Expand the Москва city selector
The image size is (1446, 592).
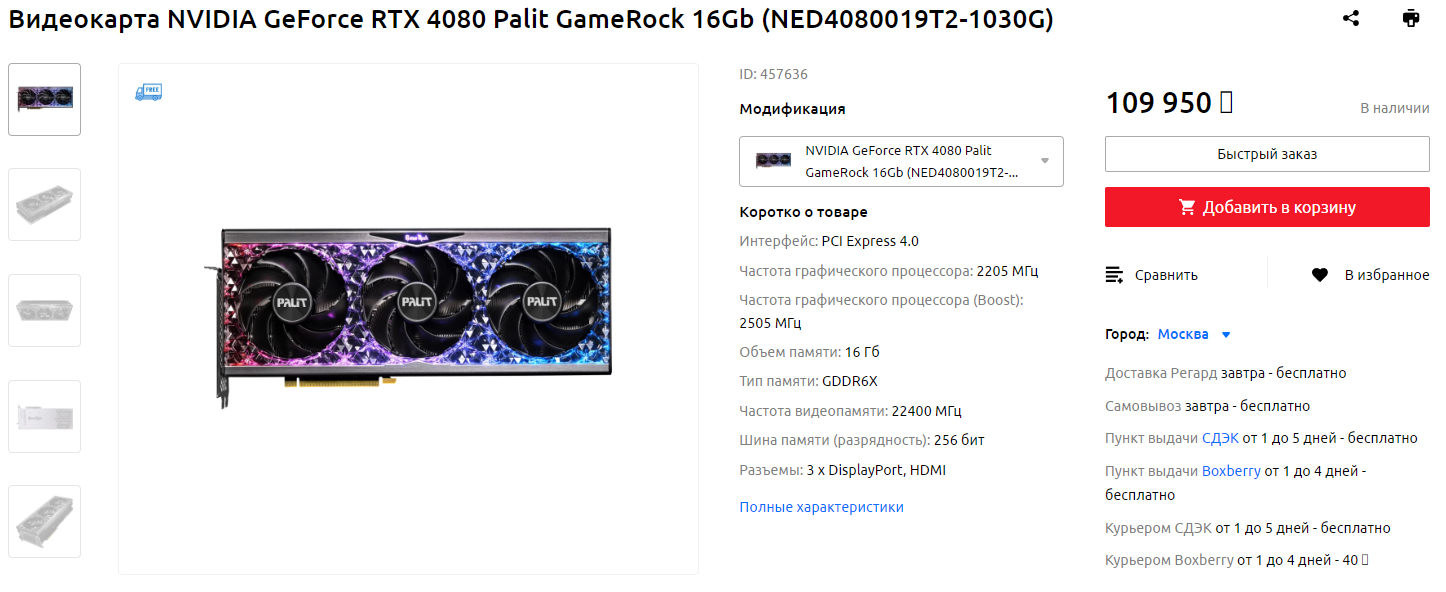[x=1194, y=334]
